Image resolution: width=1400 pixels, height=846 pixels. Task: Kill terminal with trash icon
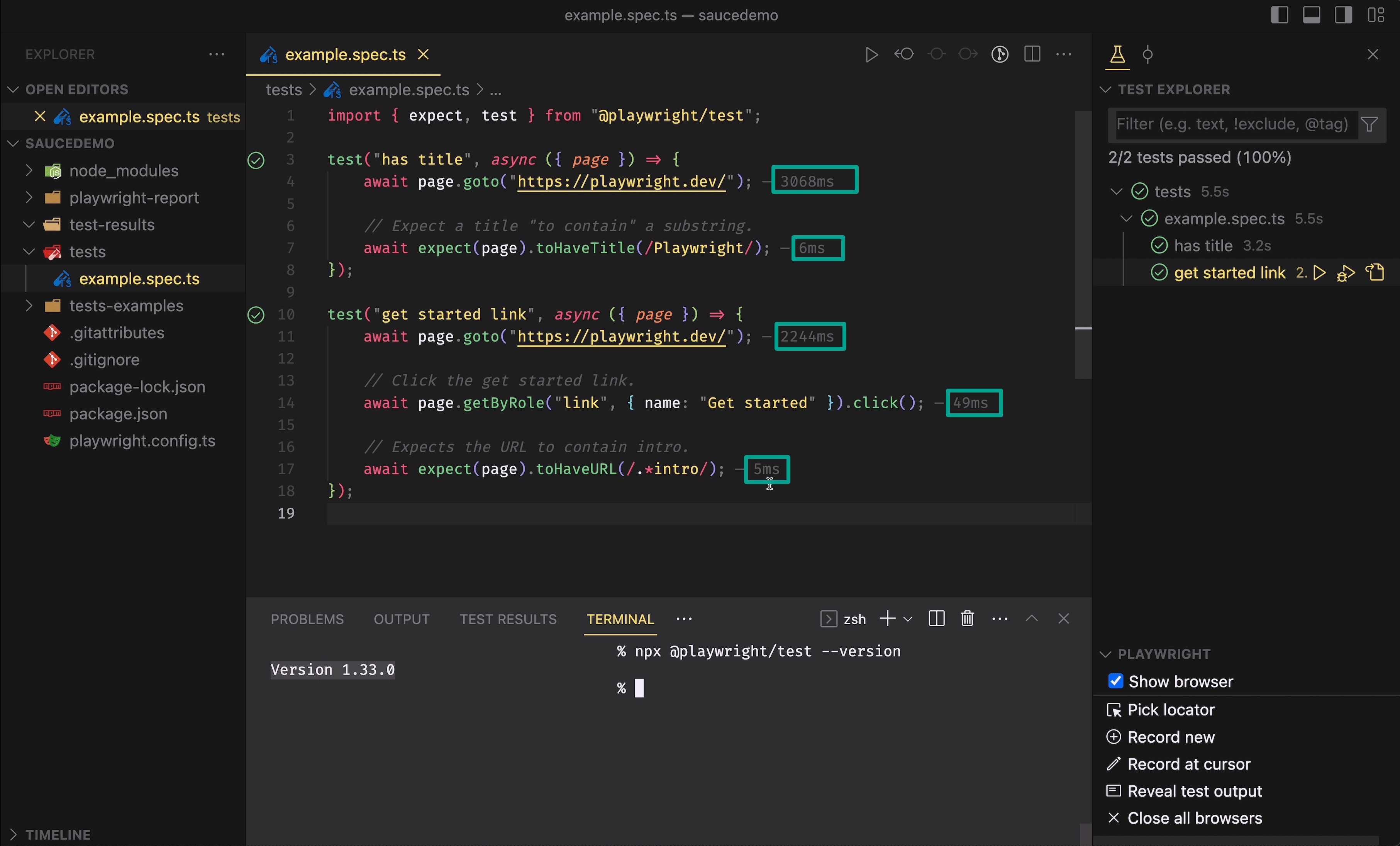point(967,618)
